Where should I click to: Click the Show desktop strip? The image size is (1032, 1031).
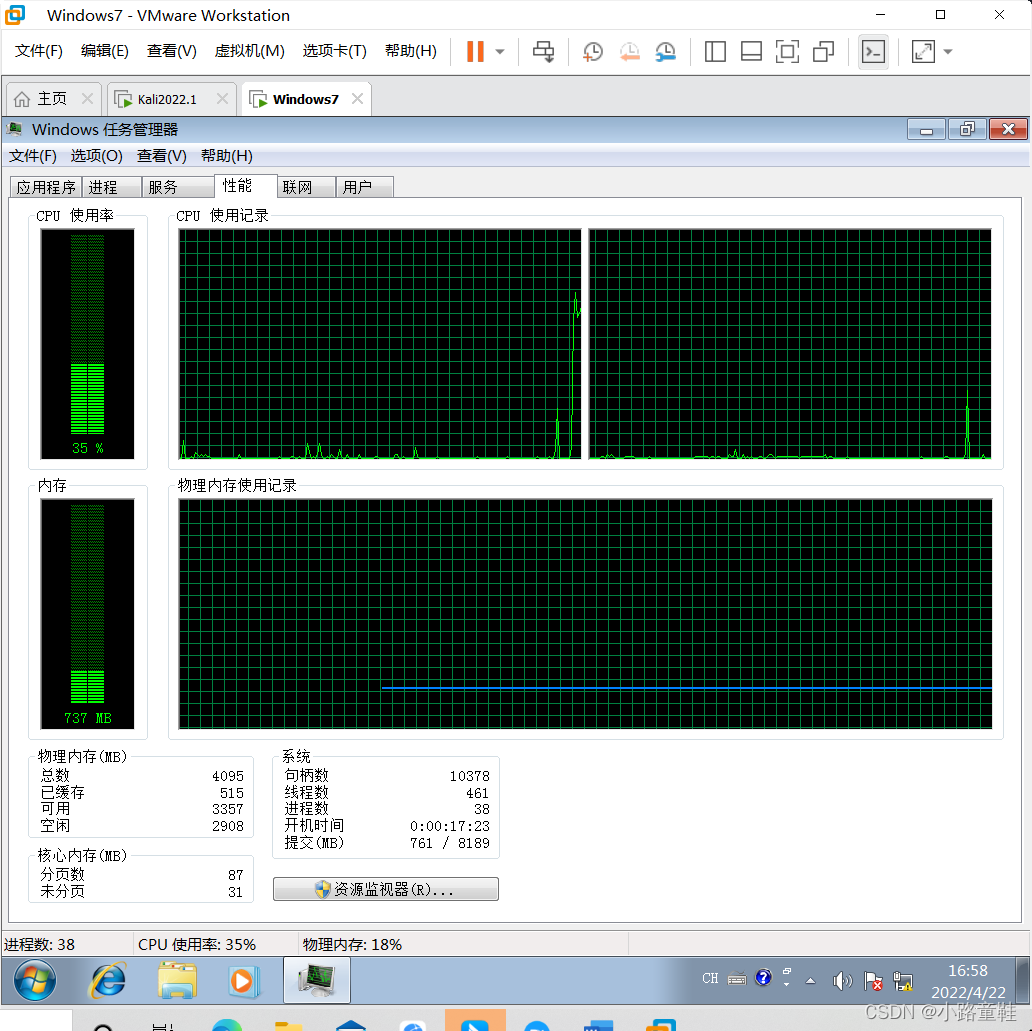coord(1023,981)
